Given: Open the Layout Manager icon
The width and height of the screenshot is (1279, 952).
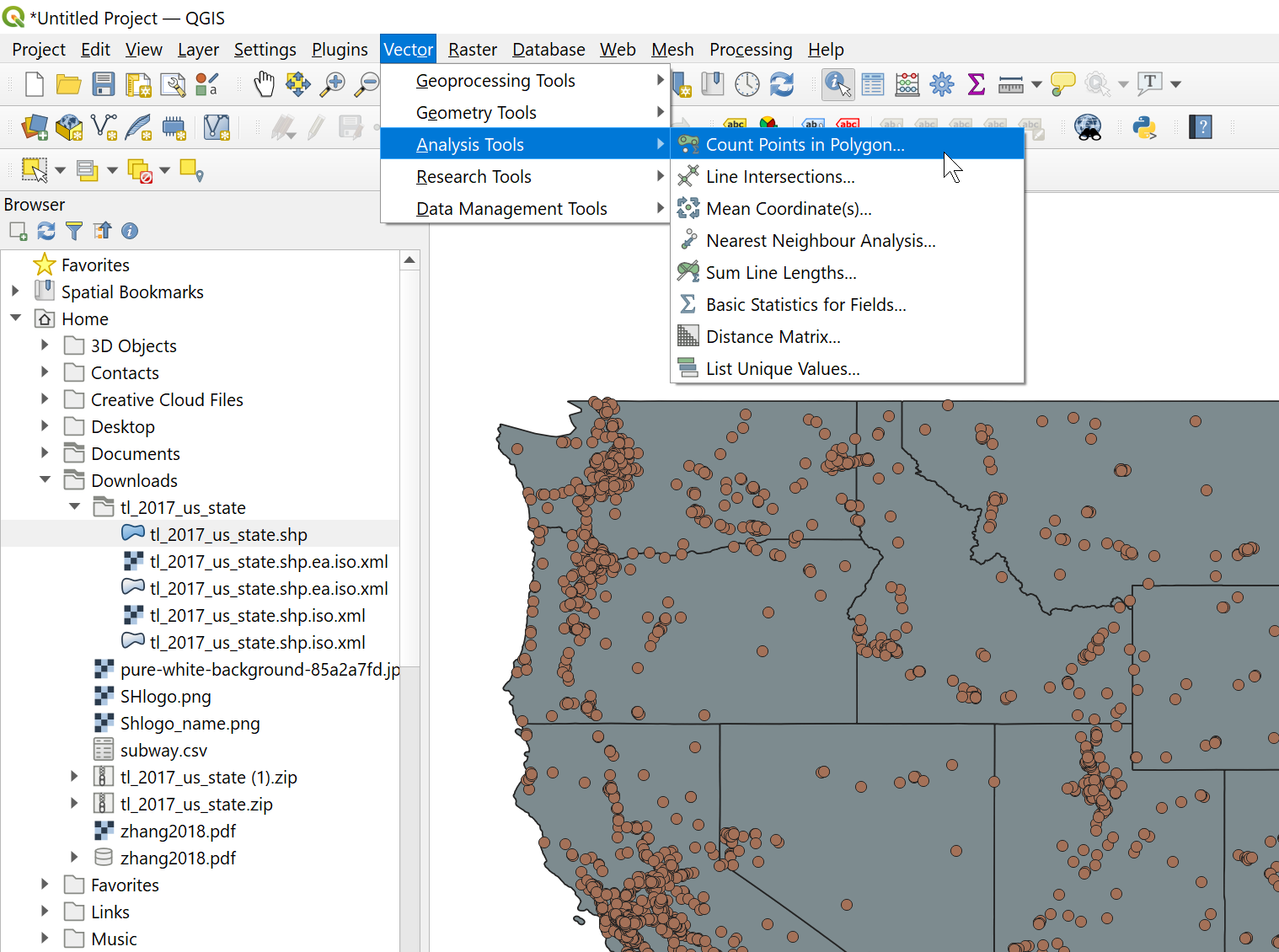Looking at the screenshot, I should 173,83.
